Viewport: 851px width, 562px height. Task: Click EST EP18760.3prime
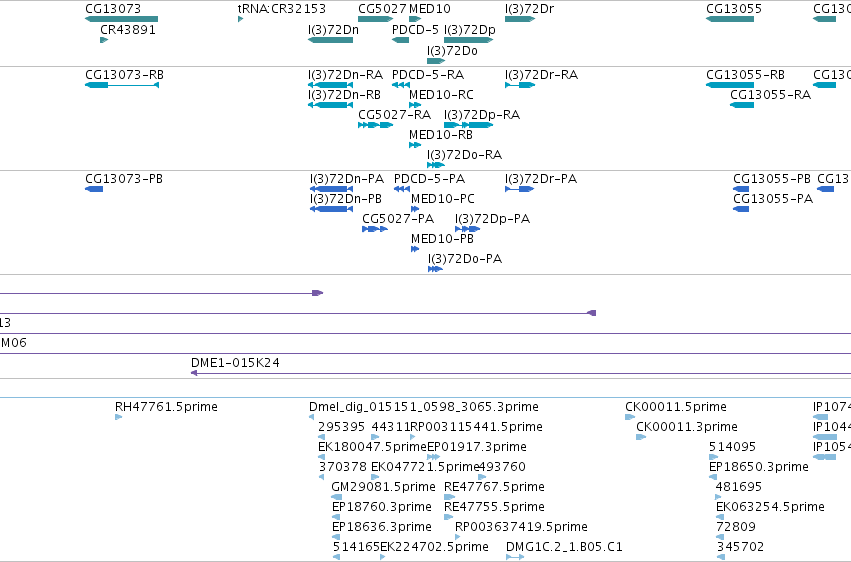click(336, 517)
